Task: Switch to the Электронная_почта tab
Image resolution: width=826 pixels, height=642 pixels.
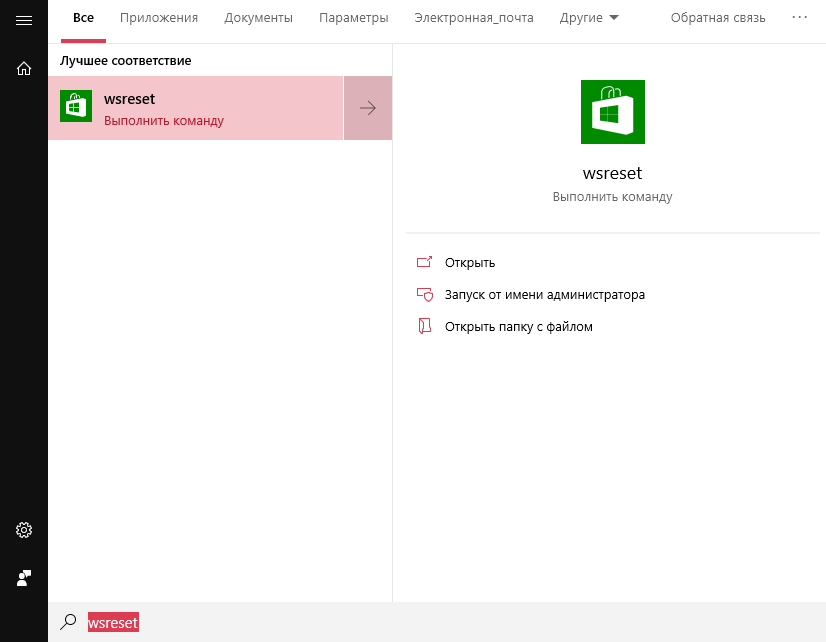Action: [x=474, y=18]
